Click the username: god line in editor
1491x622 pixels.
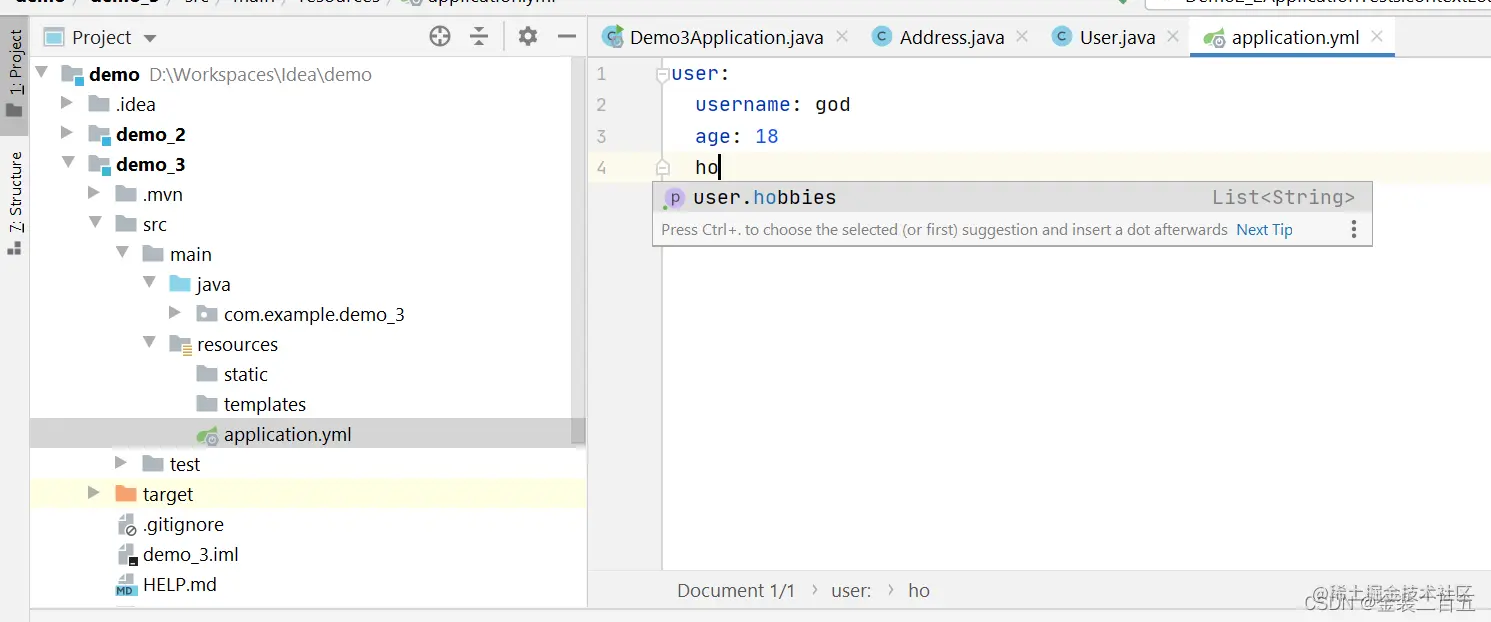click(773, 104)
